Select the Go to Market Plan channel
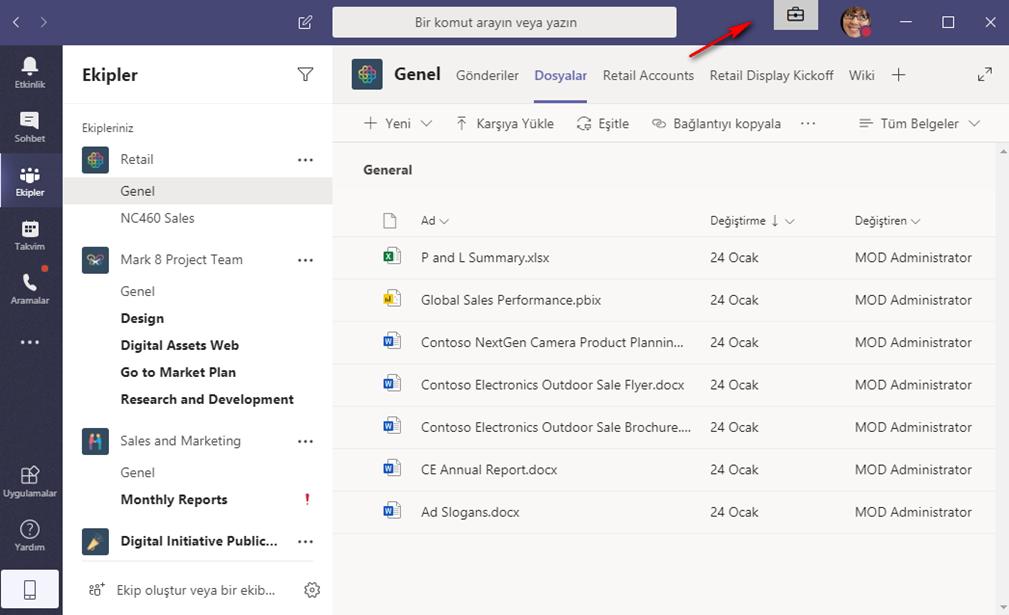The width and height of the screenshot is (1009, 615). pyautogui.click(x=178, y=372)
